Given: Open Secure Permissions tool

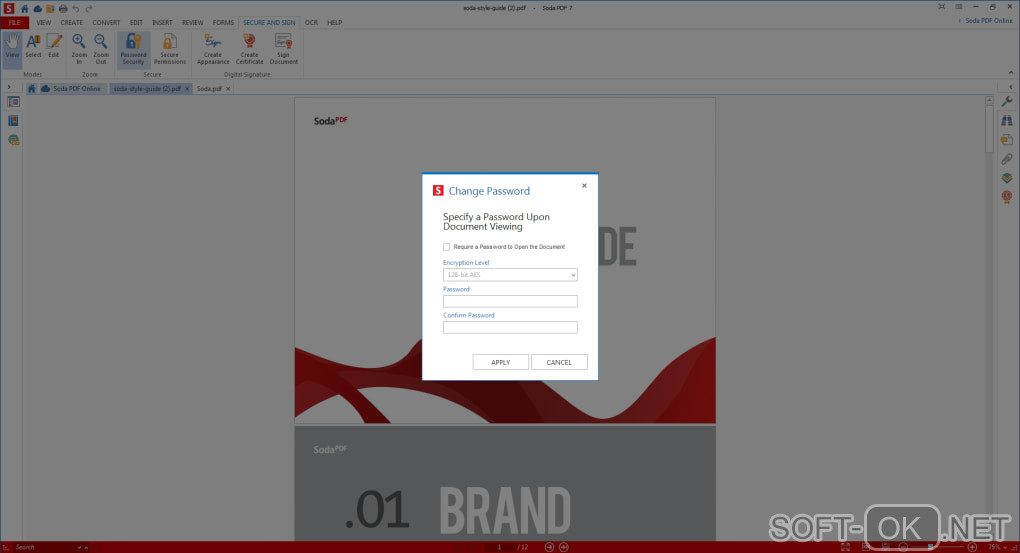Looking at the screenshot, I should tap(170, 49).
